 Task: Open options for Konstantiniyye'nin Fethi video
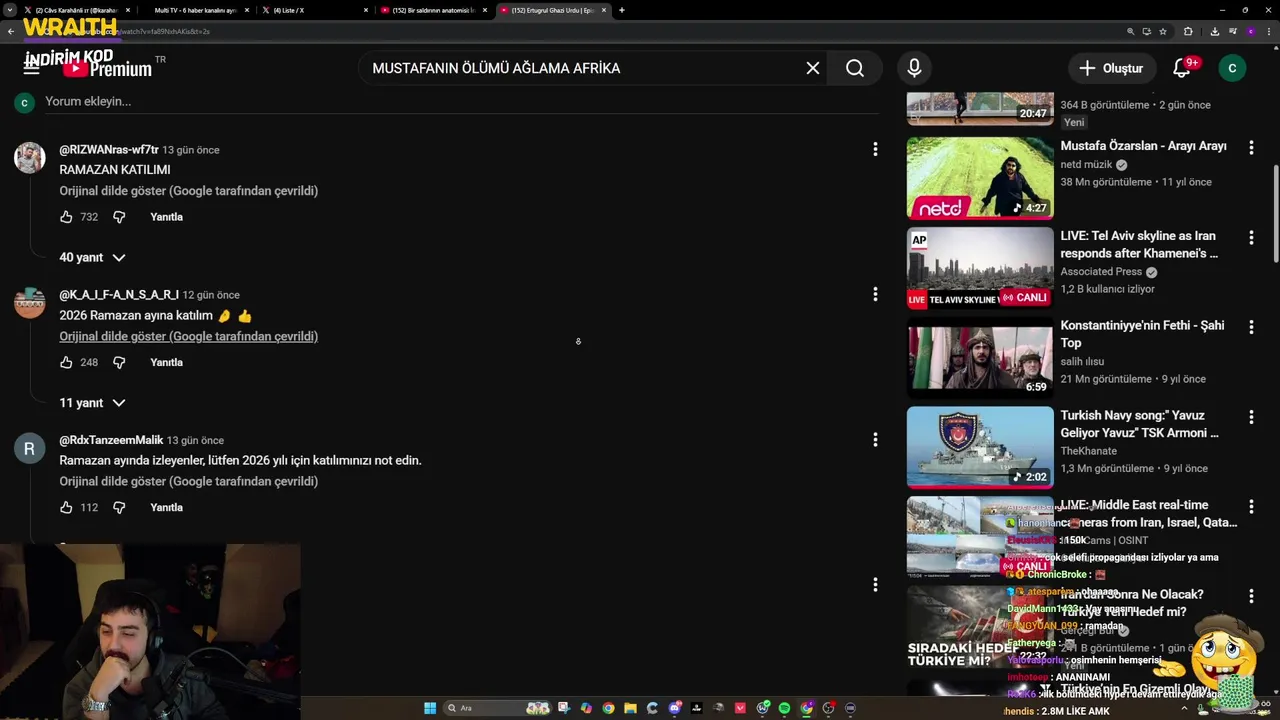1251,327
